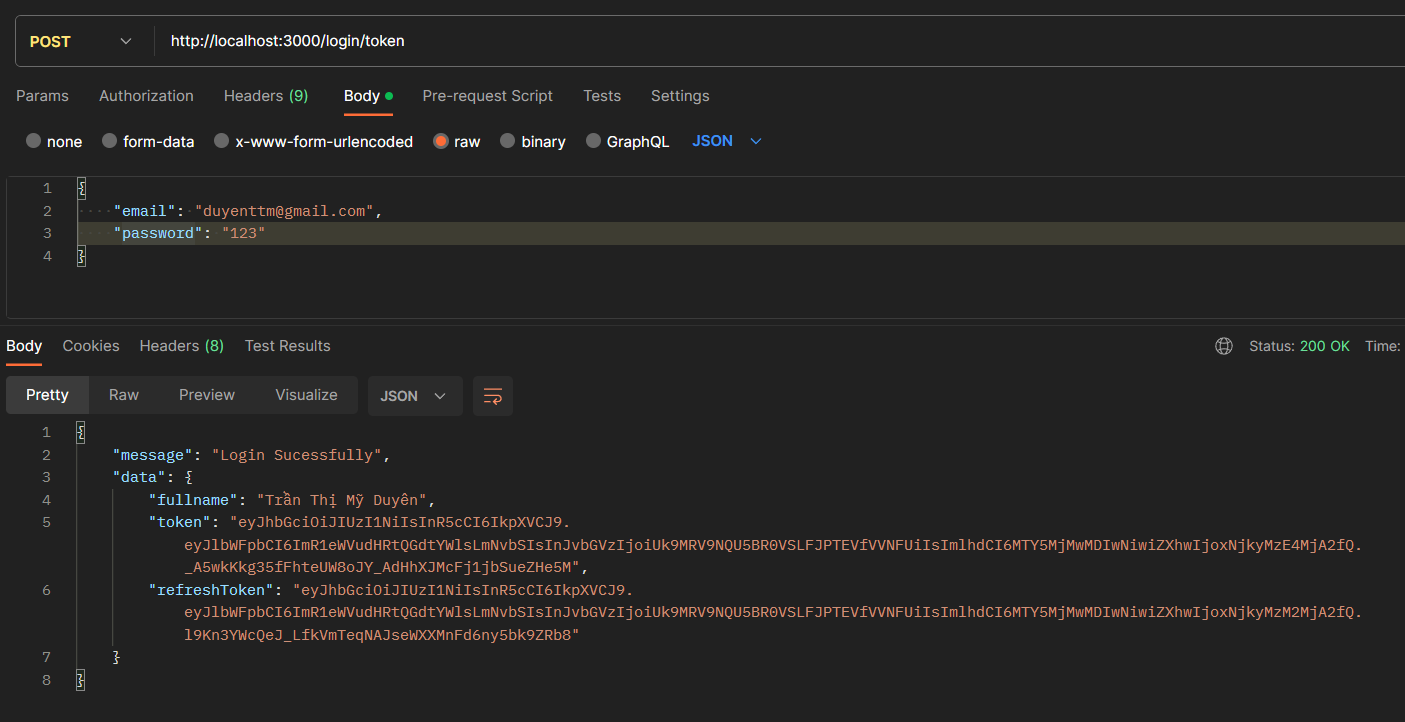
Task: Select the raw body type radio button
Action: pos(441,142)
